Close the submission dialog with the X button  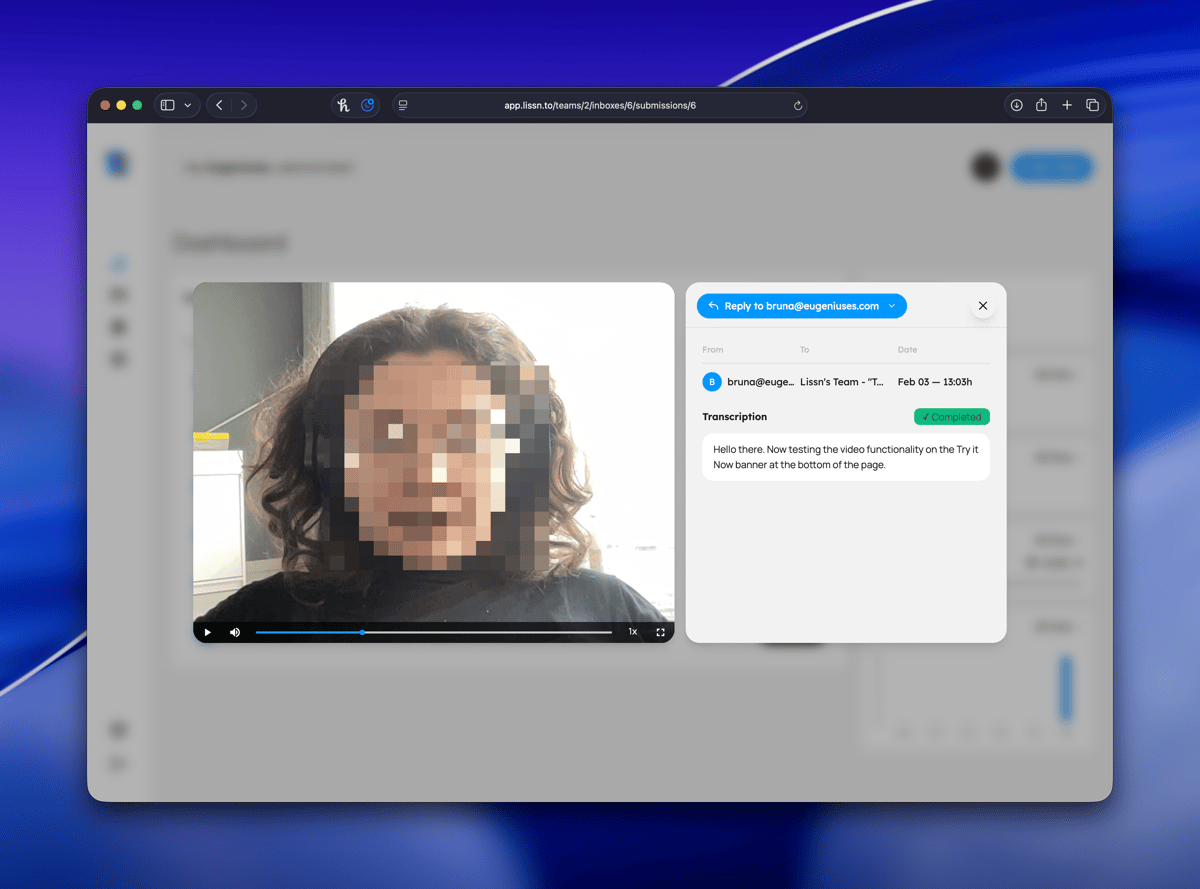pos(982,306)
